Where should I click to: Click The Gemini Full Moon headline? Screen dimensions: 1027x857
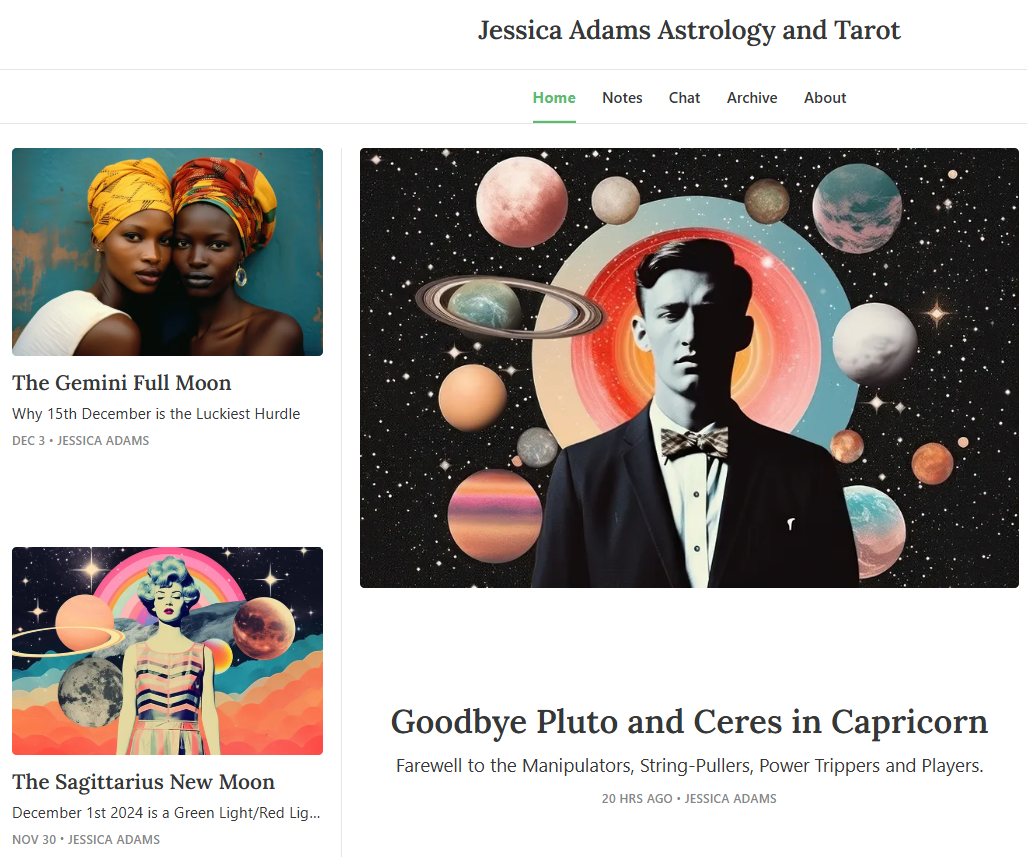tap(122, 383)
